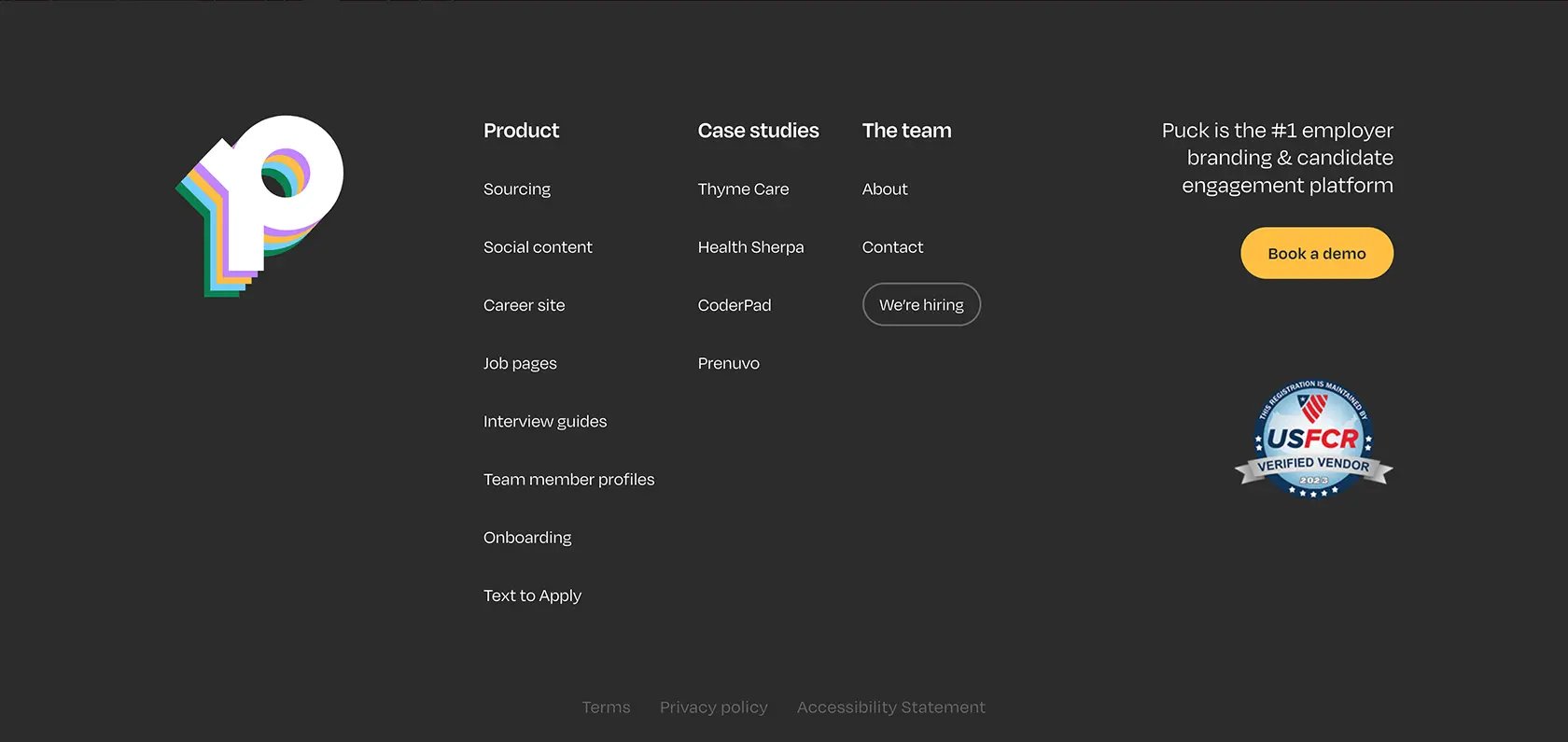This screenshot has height=742, width=1568.
Task: Select the Interview guides link
Action: [545, 422]
